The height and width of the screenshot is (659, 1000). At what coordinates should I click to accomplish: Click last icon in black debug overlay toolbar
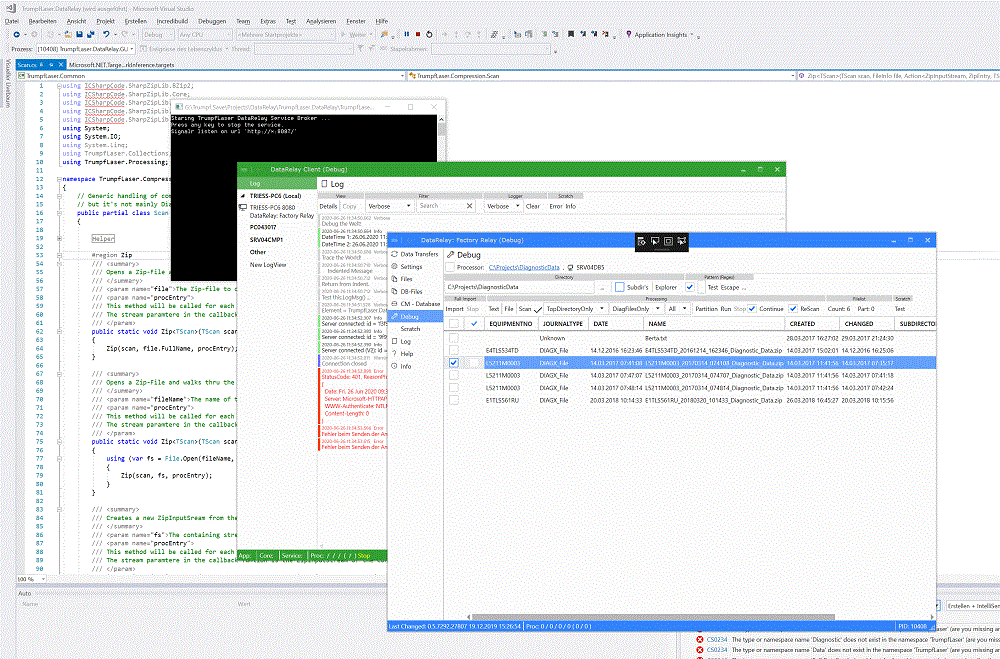(682, 241)
